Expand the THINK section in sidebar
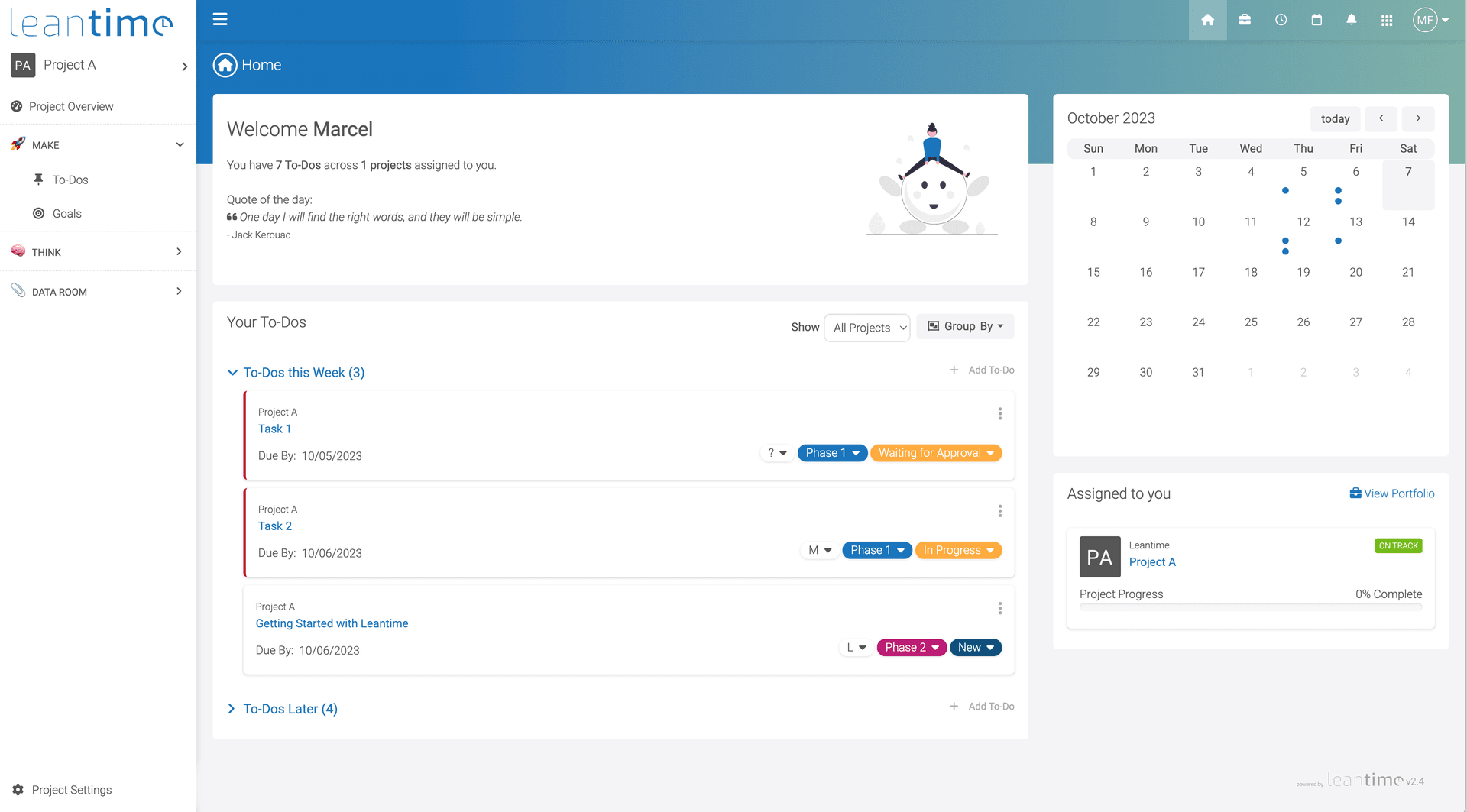The width and height of the screenshot is (1467, 812). [x=179, y=251]
